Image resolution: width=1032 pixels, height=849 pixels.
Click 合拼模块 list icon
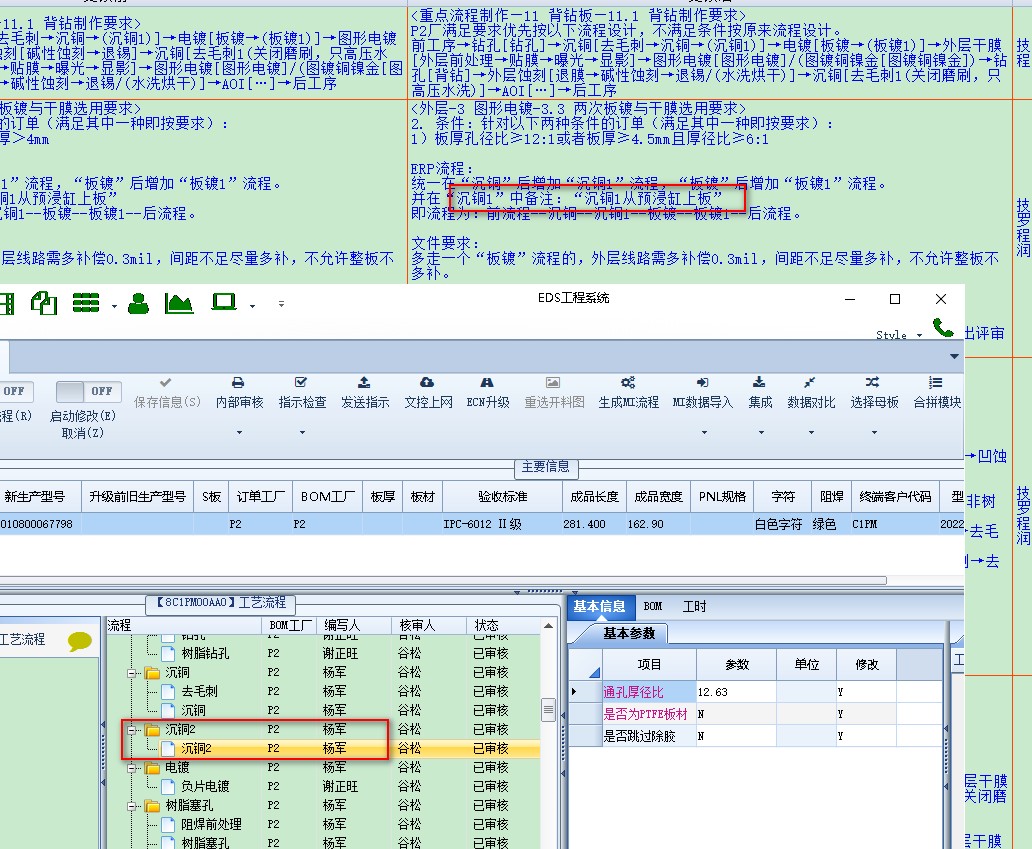[x=935, y=382]
